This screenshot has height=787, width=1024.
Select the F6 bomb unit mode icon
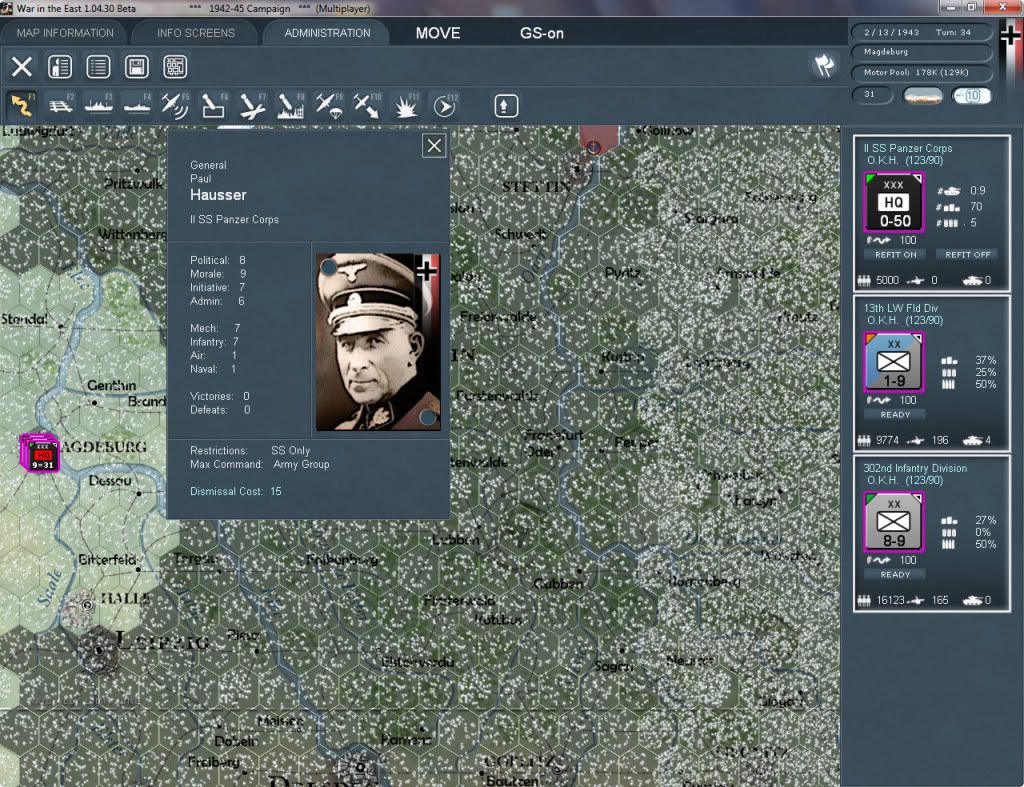[x=214, y=105]
